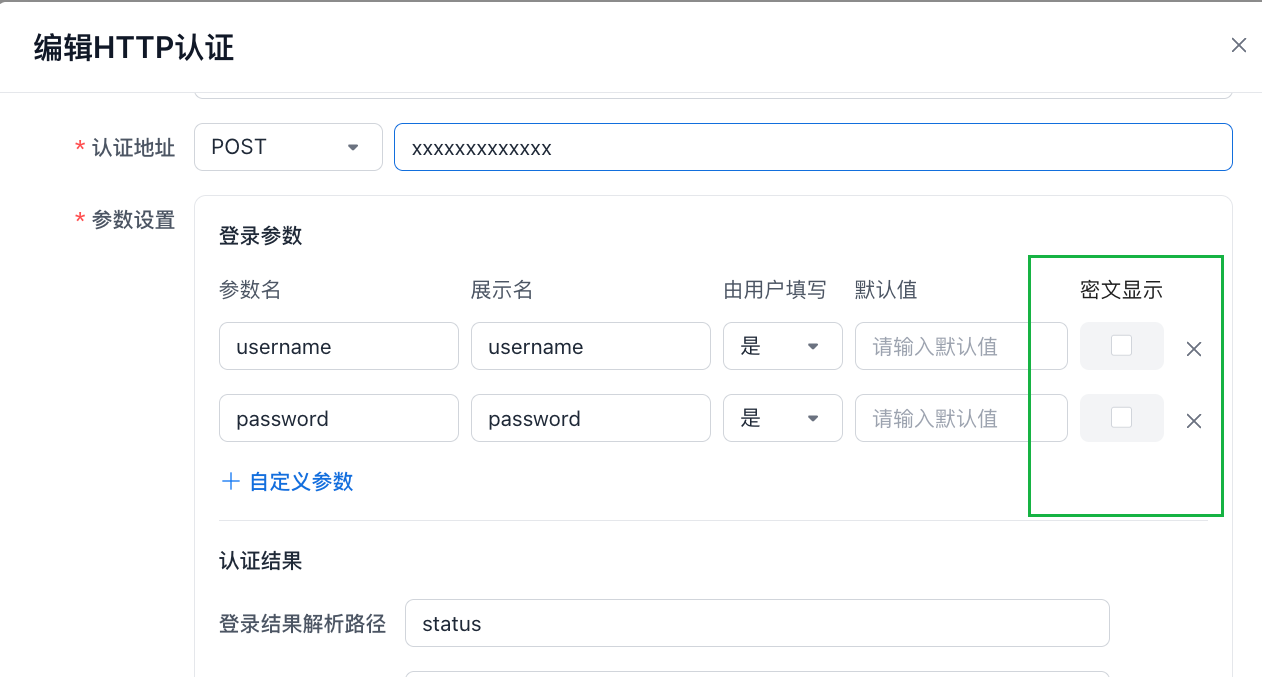Expand 由用户填写 dropdown in password row
The height and width of the screenshot is (677, 1262).
(x=782, y=418)
